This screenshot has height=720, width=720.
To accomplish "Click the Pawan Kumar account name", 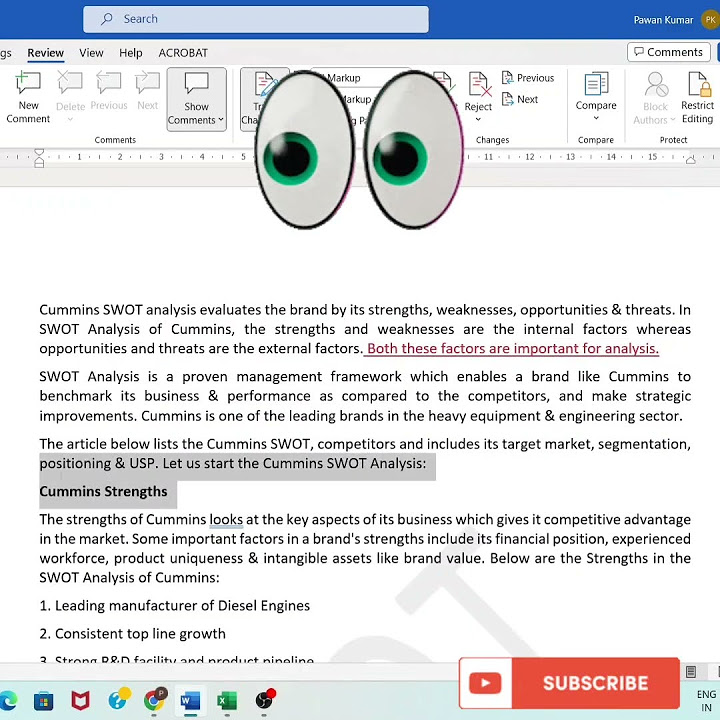I will (x=663, y=20).
